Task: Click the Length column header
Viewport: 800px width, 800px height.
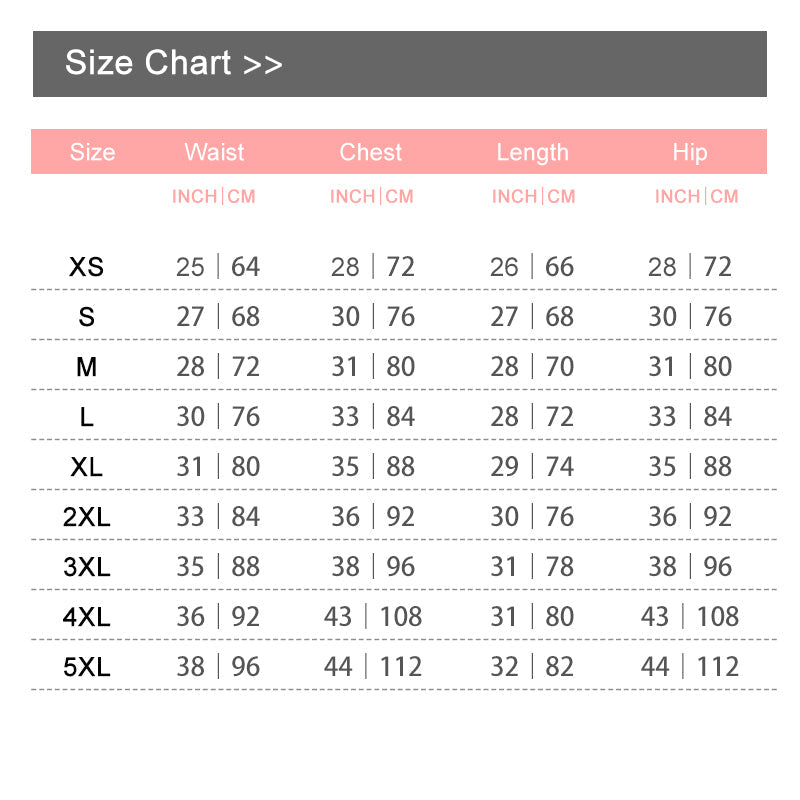Action: 532,152
